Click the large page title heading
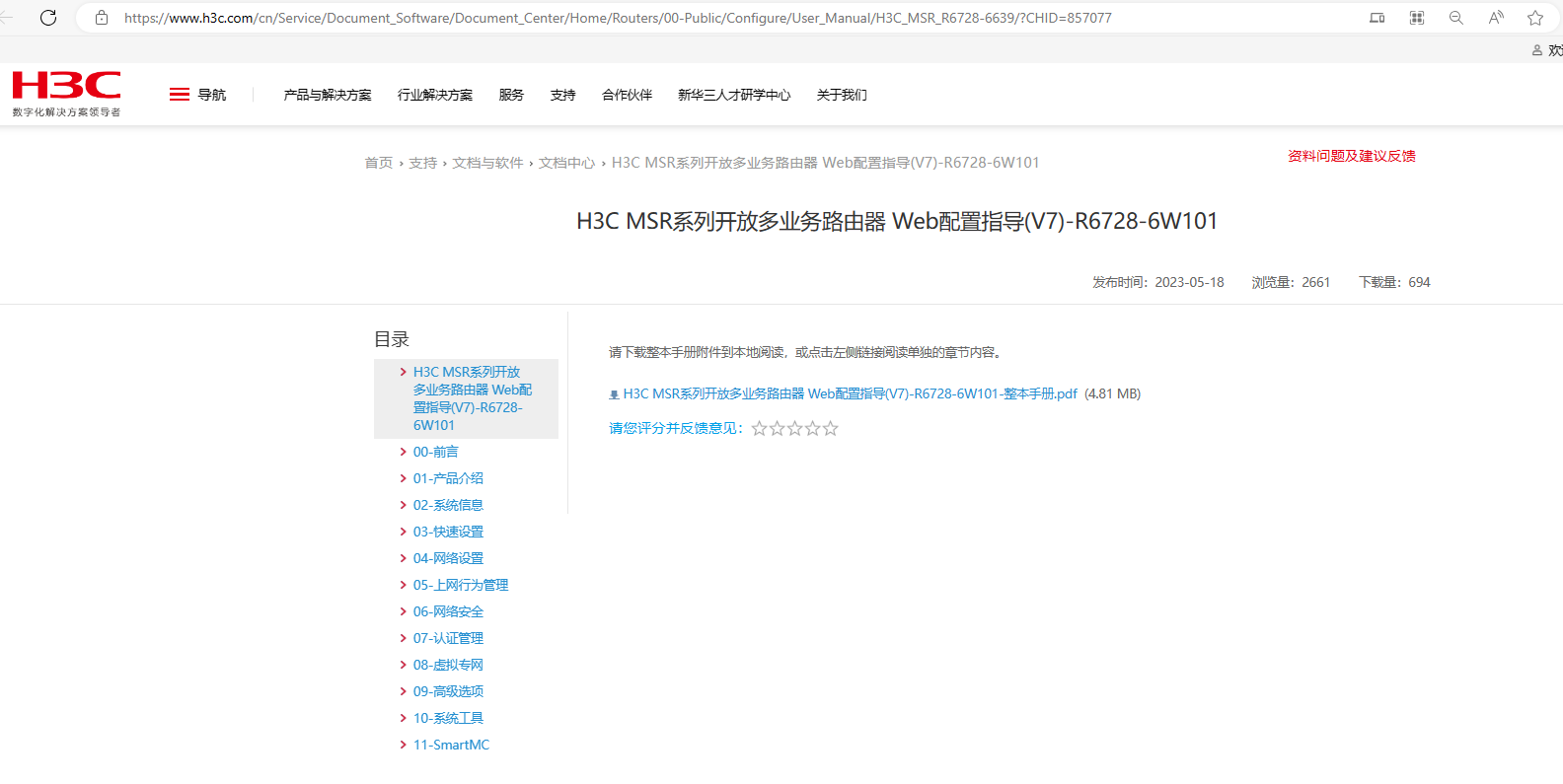Image resolution: width=1563 pixels, height=784 pixels. pos(898,221)
